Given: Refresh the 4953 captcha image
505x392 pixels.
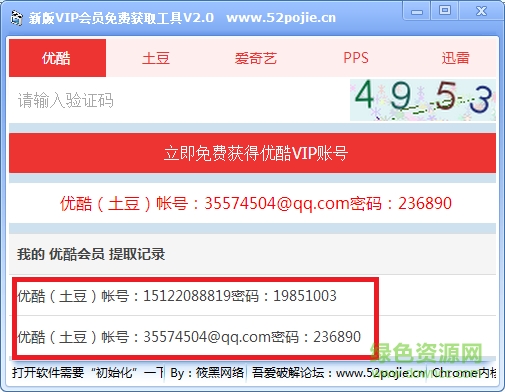Looking at the screenshot, I should (x=423, y=100).
